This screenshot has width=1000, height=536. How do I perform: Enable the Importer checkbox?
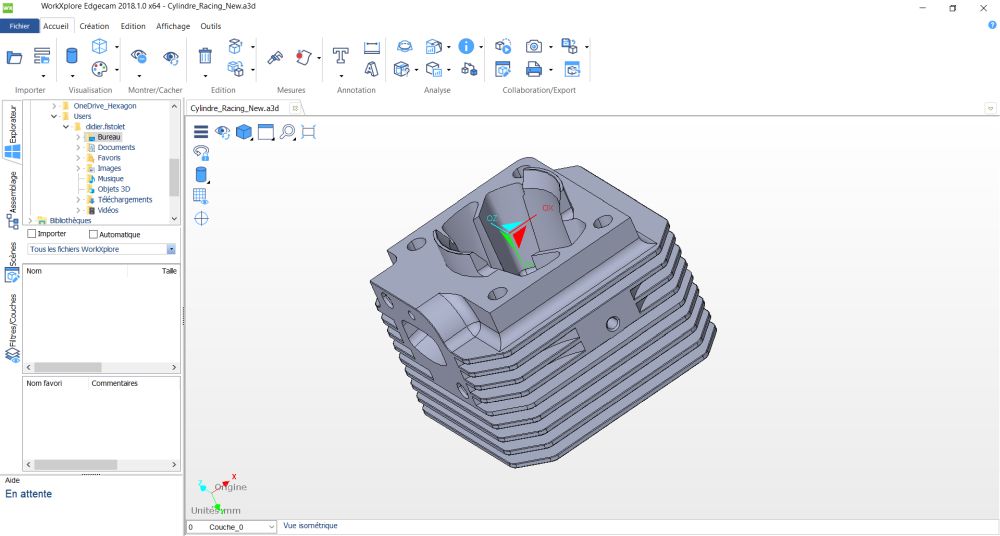32,234
